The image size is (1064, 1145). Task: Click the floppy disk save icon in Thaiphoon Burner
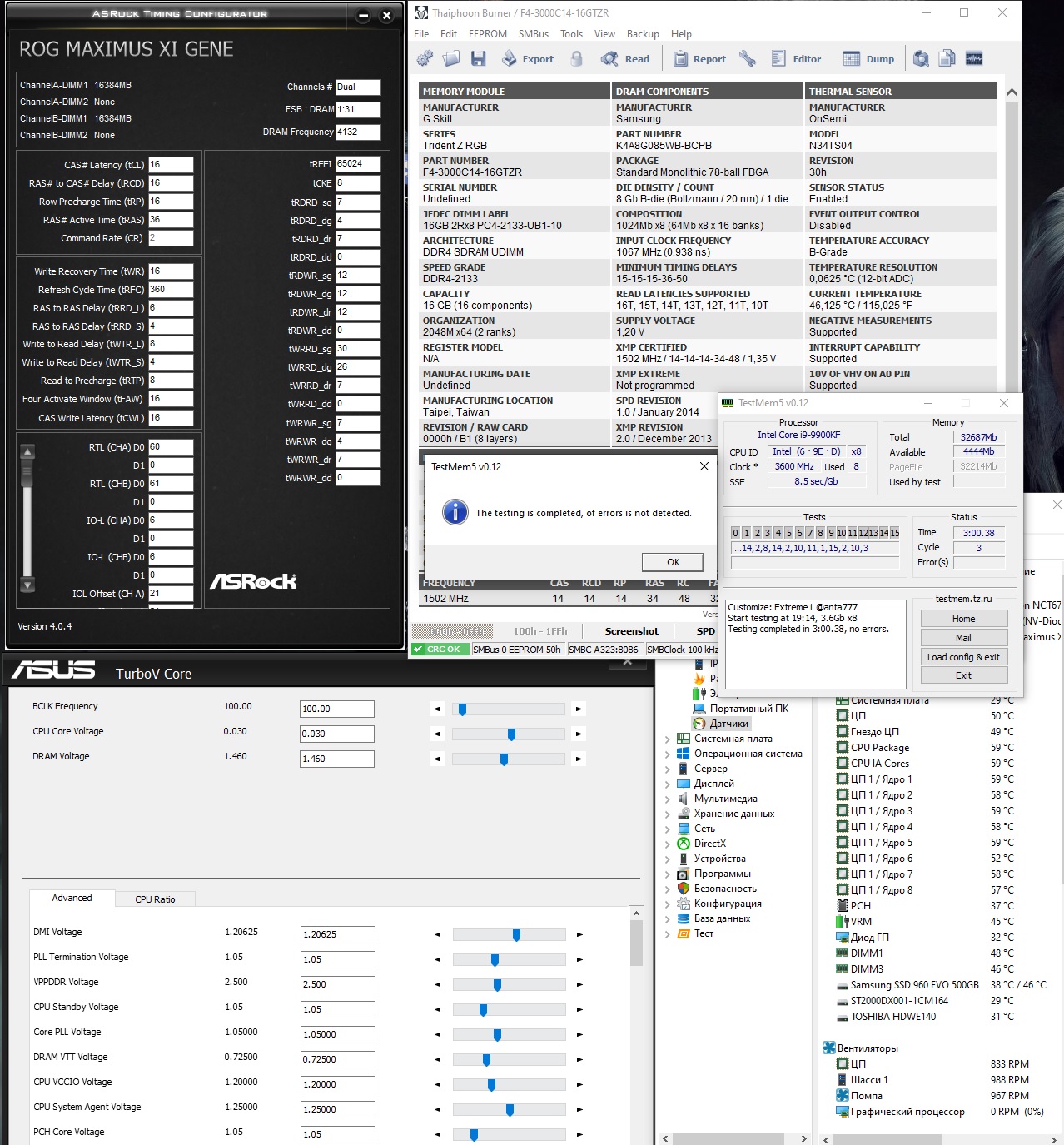(x=478, y=58)
